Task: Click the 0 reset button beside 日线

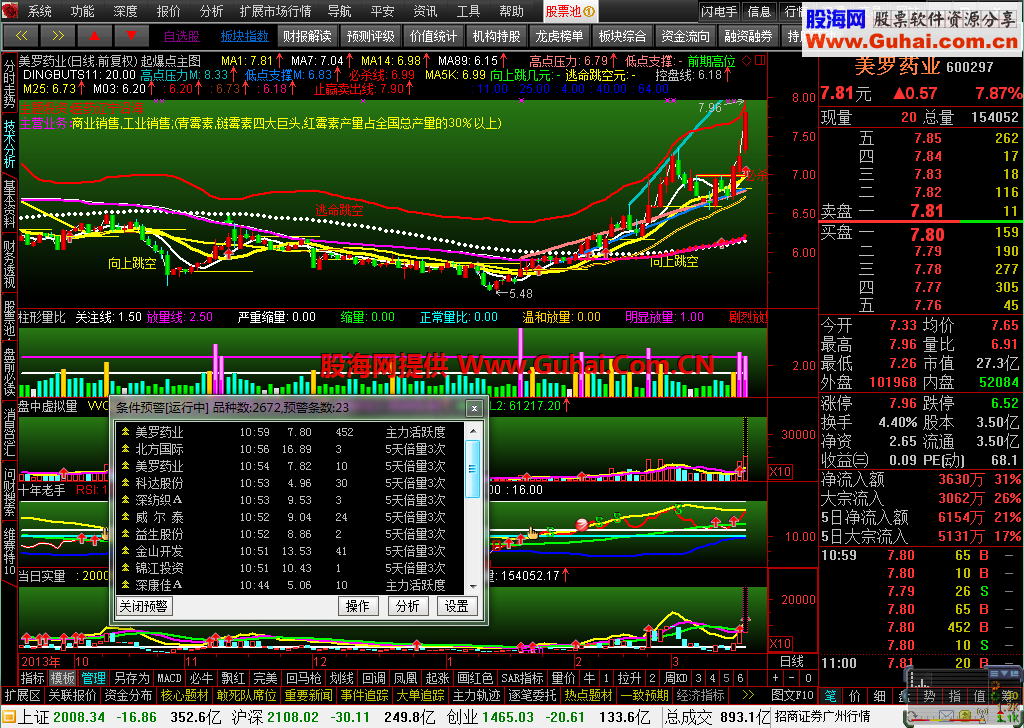Action: click(x=808, y=678)
